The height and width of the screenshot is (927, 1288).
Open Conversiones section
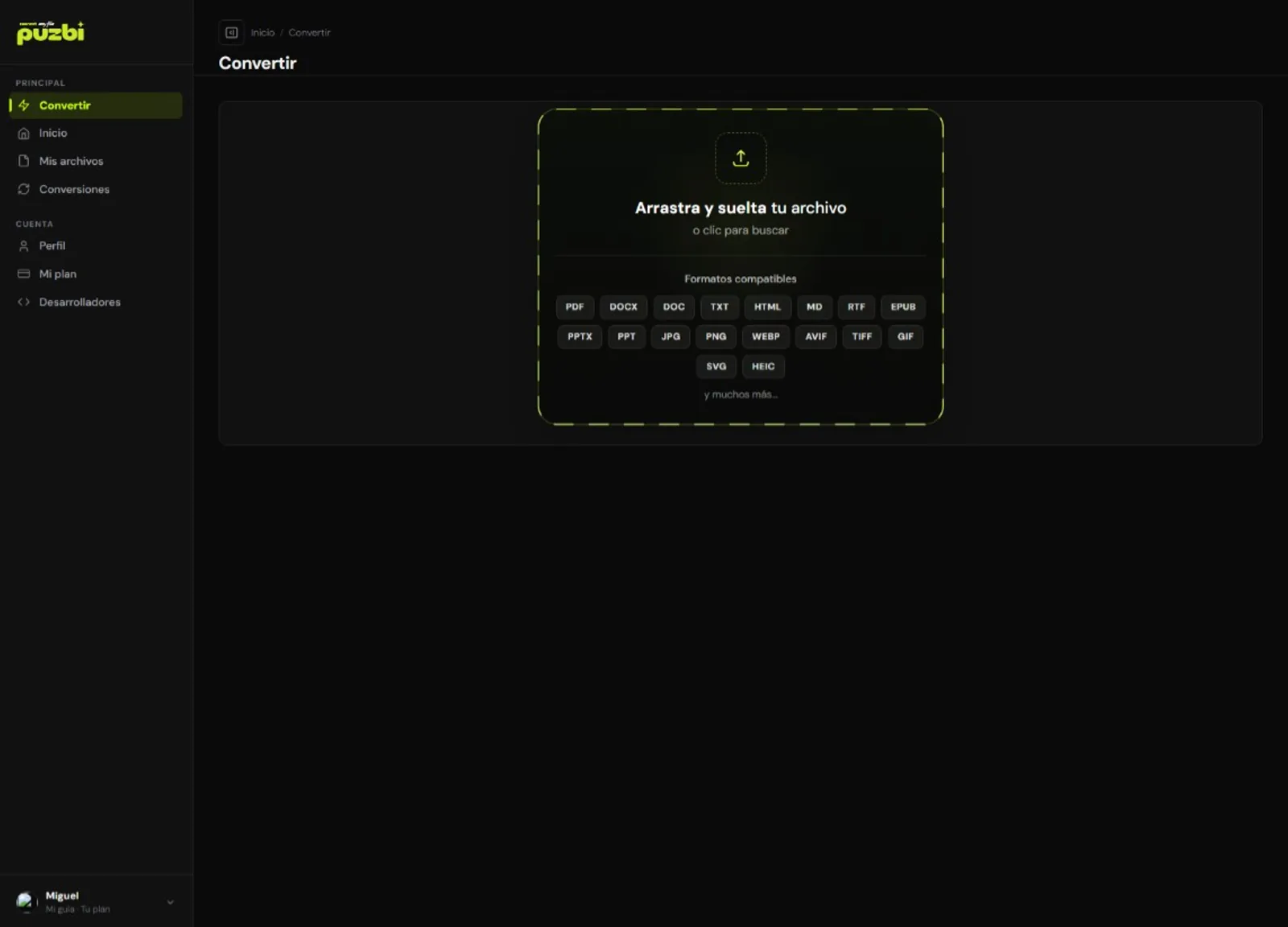click(x=96, y=189)
